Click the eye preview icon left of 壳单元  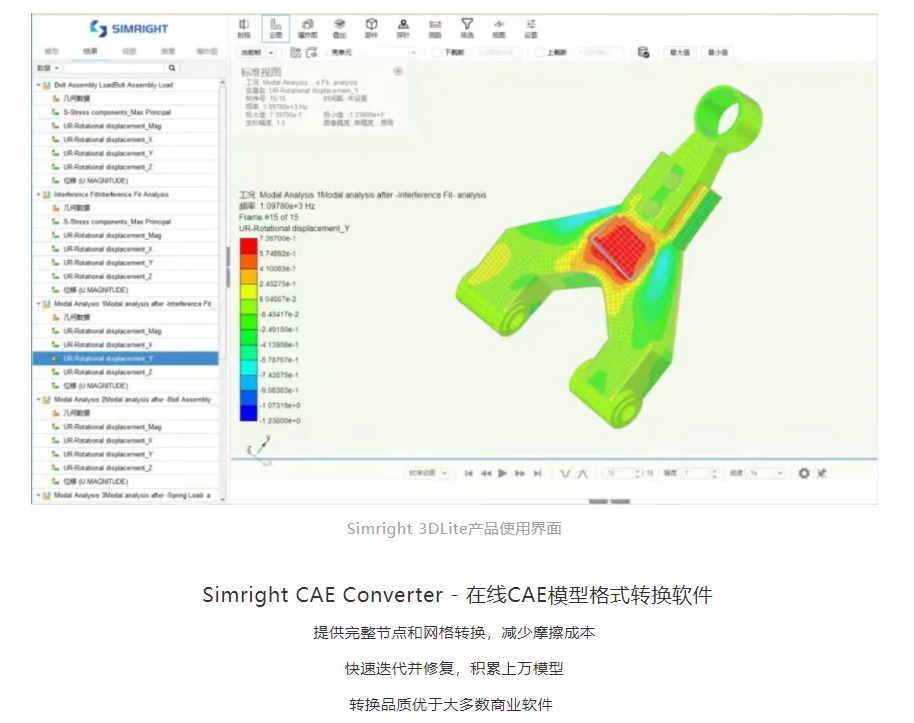pyautogui.click(x=312, y=52)
